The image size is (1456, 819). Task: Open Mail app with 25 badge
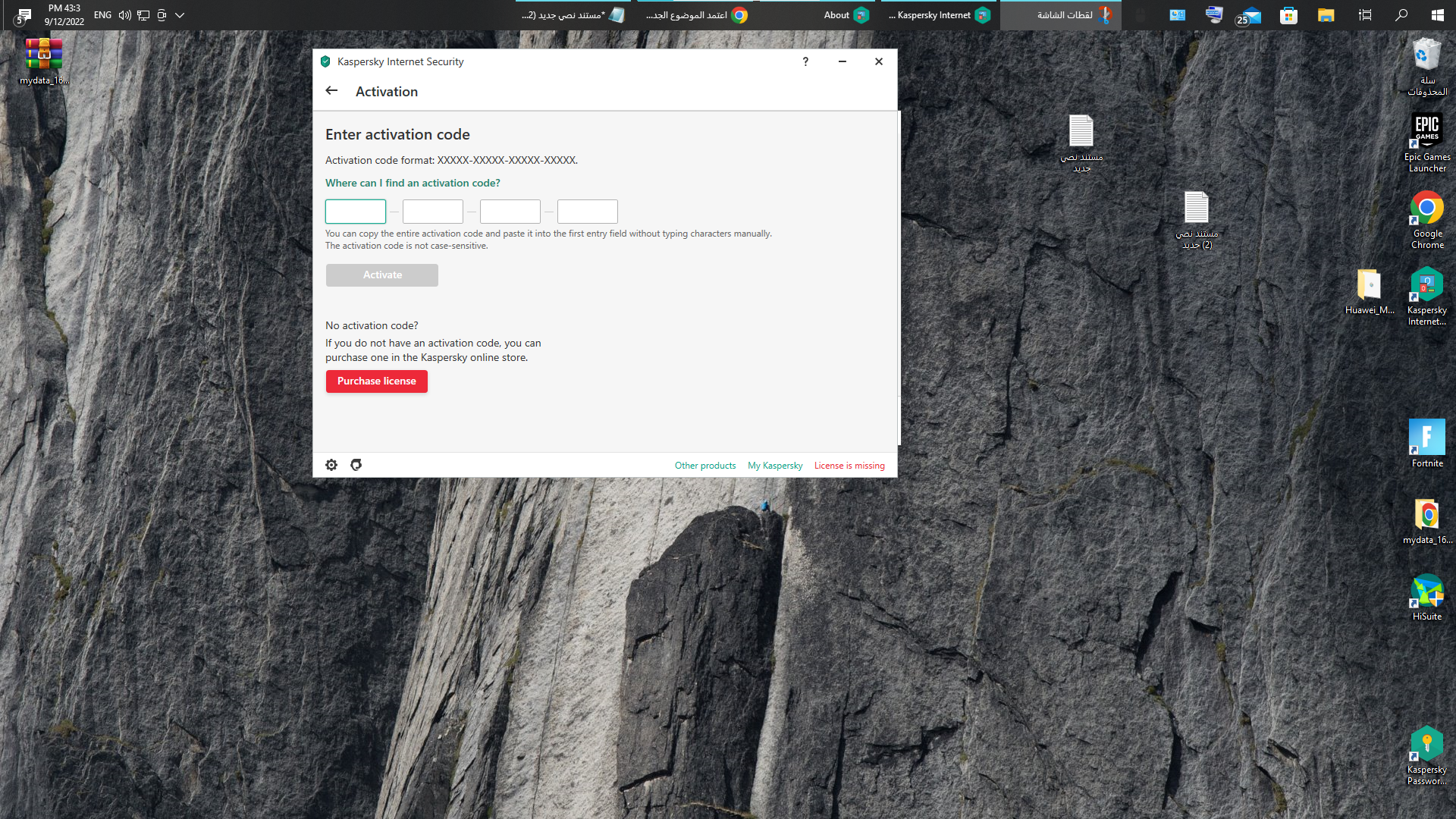pyautogui.click(x=1249, y=15)
